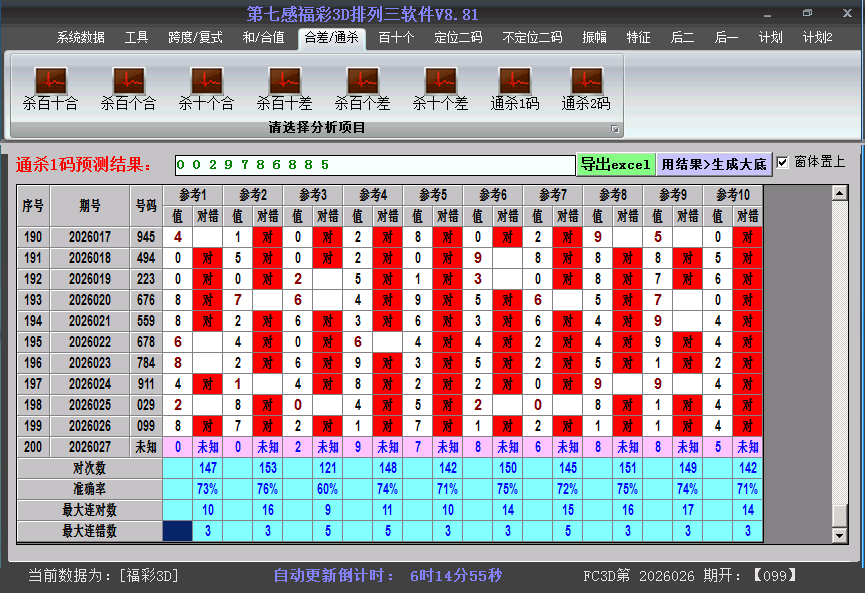The height and width of the screenshot is (593, 865).
Task: Select the 杀百个合 icon
Action: click(128, 81)
